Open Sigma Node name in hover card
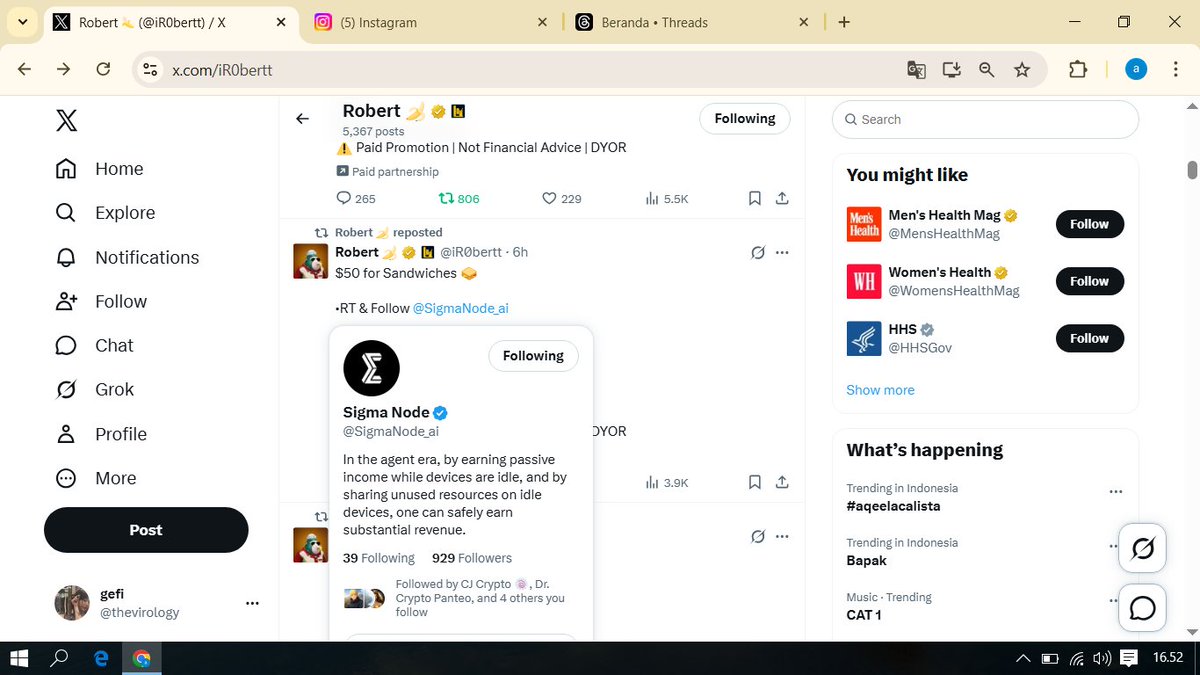The image size is (1200, 675). (x=386, y=412)
